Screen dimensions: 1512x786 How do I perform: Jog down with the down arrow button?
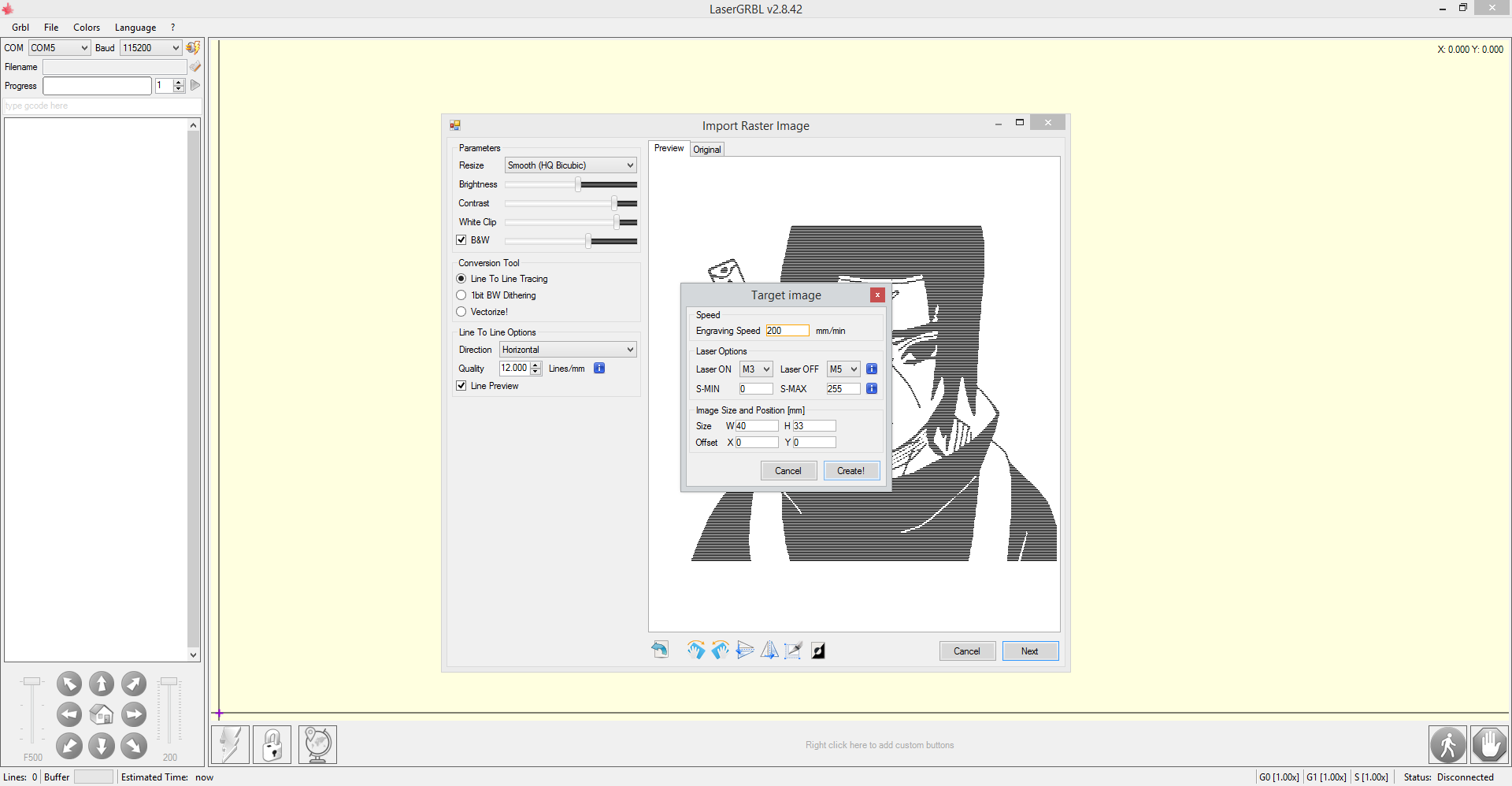pos(102,746)
